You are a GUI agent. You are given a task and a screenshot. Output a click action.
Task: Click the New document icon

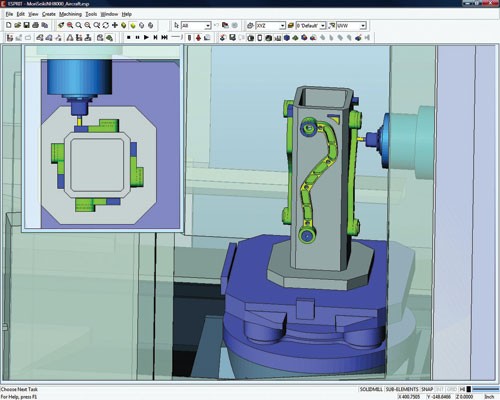(9, 25)
